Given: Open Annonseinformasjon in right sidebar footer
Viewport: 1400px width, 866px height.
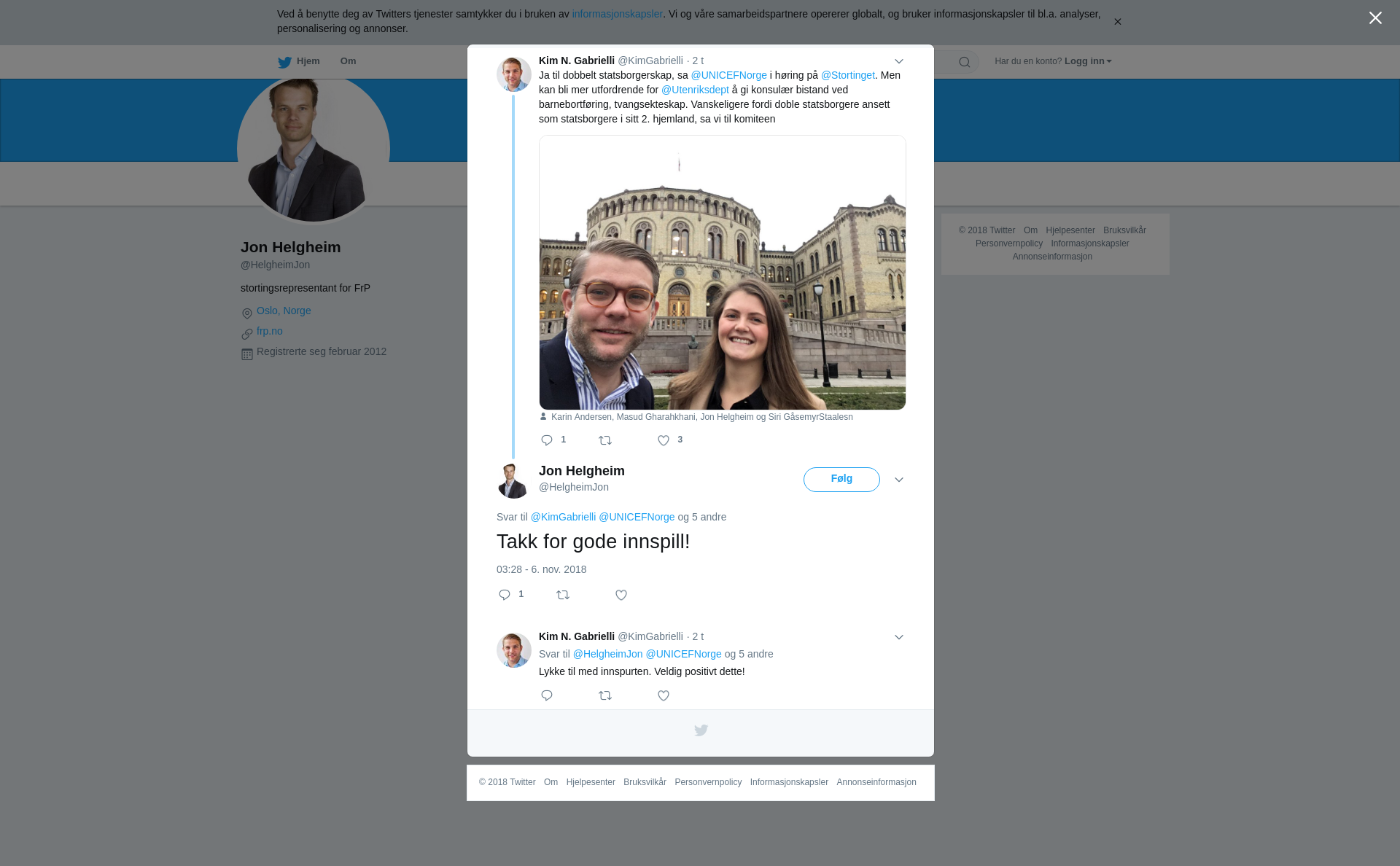Looking at the screenshot, I should point(1052,257).
